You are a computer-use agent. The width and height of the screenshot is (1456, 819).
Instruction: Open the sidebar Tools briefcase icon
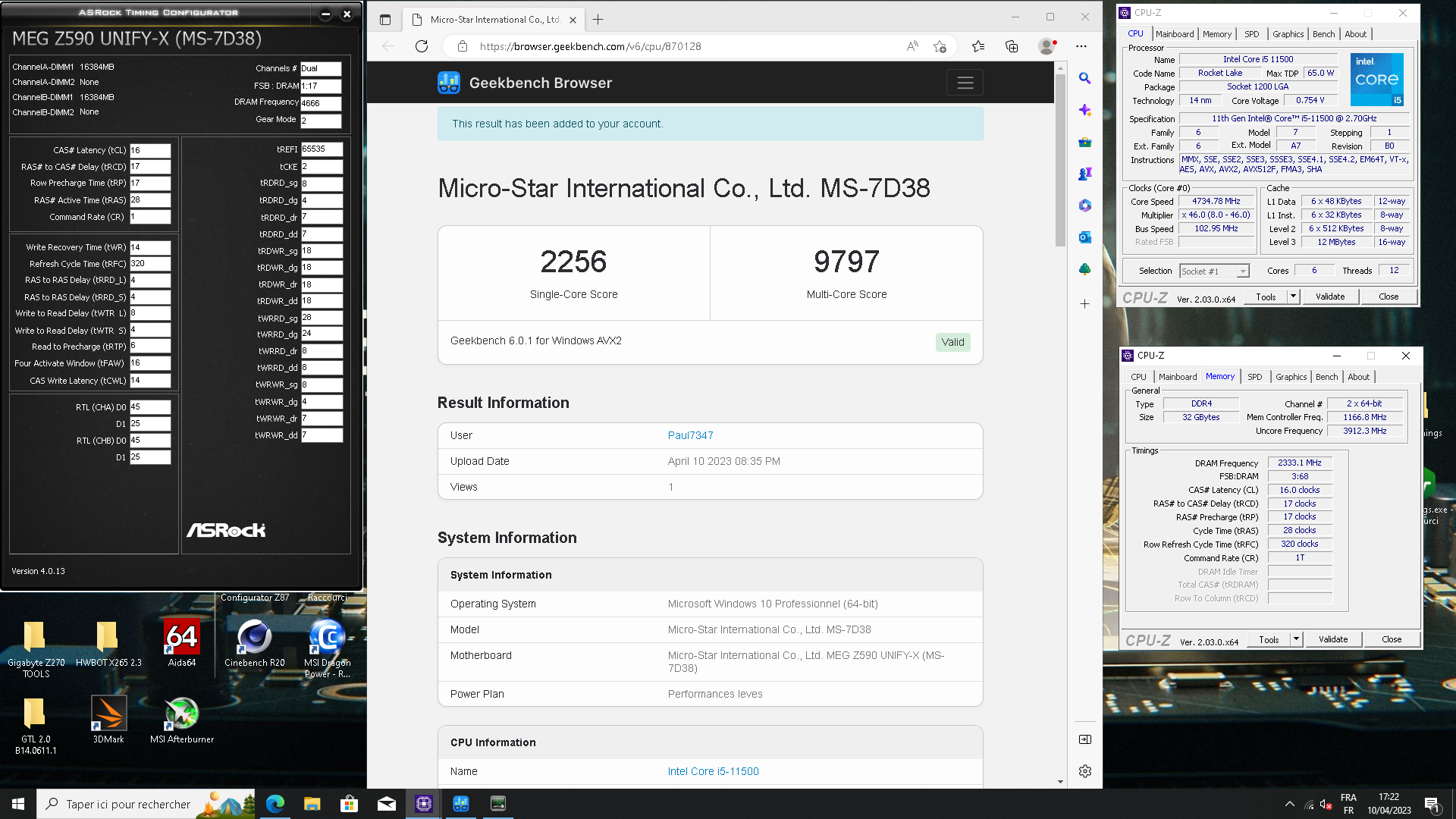click(1085, 142)
